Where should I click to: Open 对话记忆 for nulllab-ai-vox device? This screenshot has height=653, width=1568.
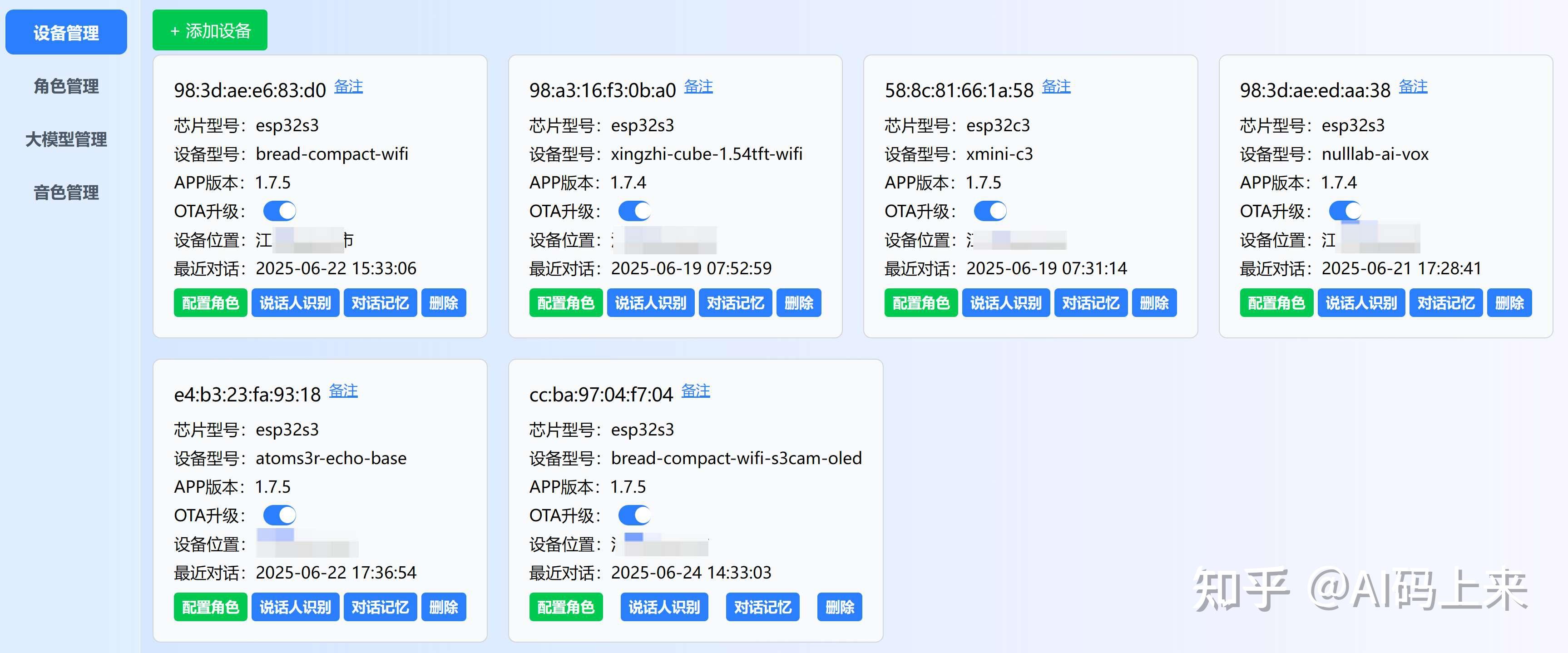pyautogui.click(x=1446, y=302)
